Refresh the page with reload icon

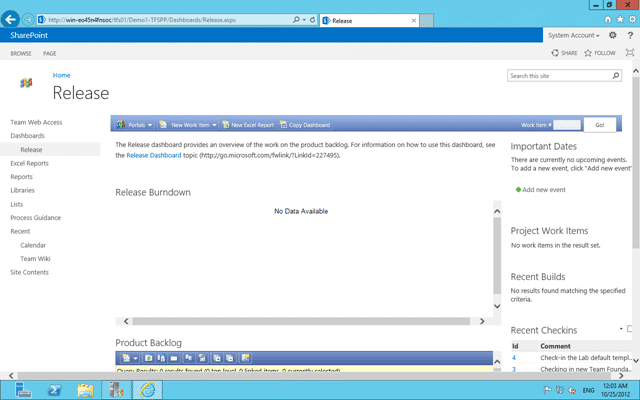click(x=313, y=20)
